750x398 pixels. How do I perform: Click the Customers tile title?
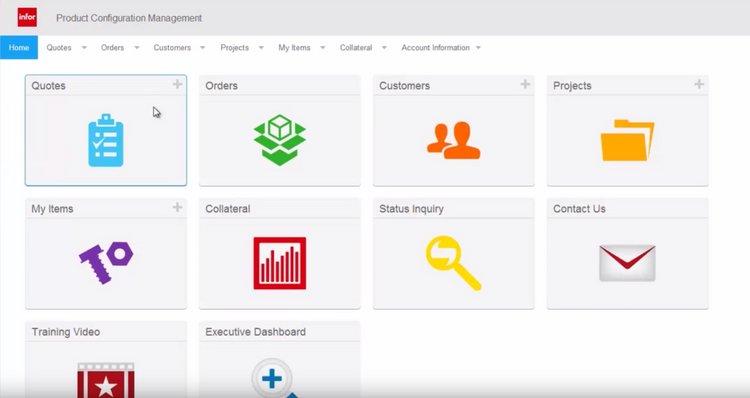405,86
